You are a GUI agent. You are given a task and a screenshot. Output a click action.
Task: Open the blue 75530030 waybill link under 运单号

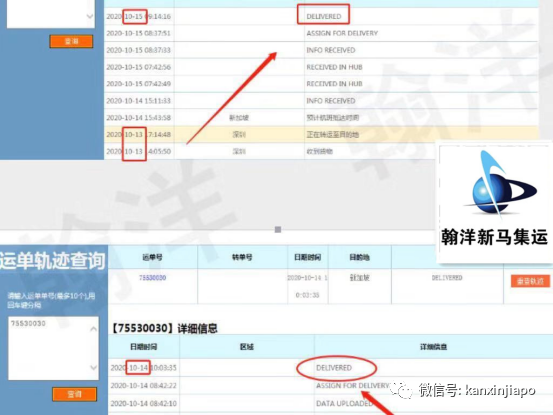tap(152, 278)
